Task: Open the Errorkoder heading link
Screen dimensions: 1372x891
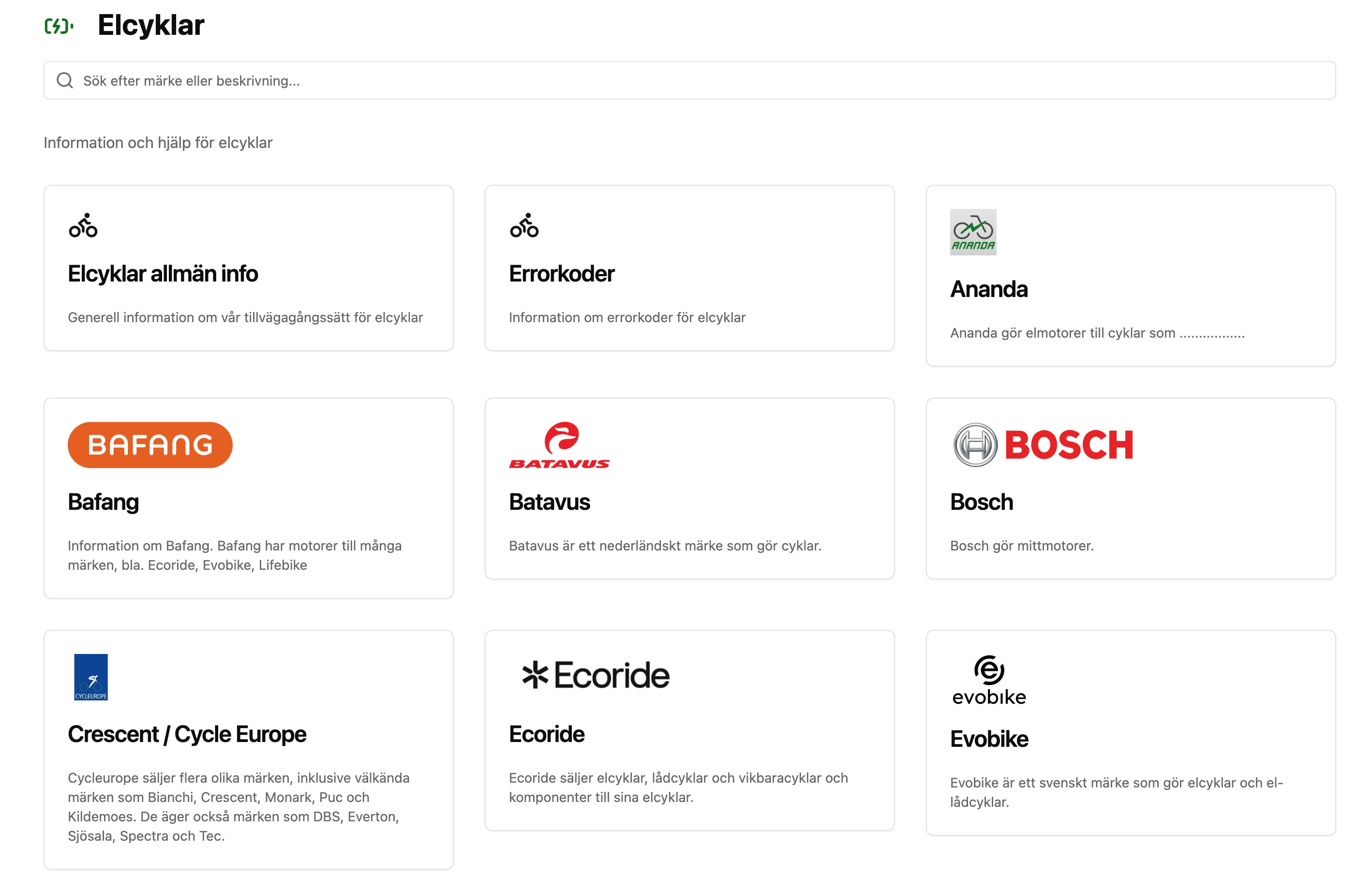Action: click(562, 274)
